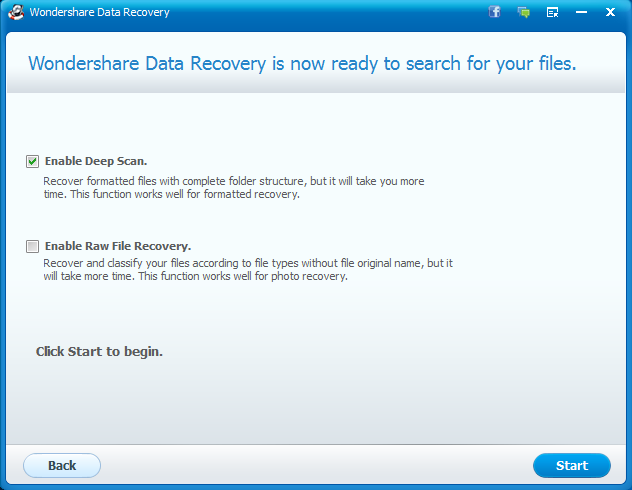Screen dimensions: 632x490
Task: Open the green feedback chat icon
Action: (x=523, y=13)
